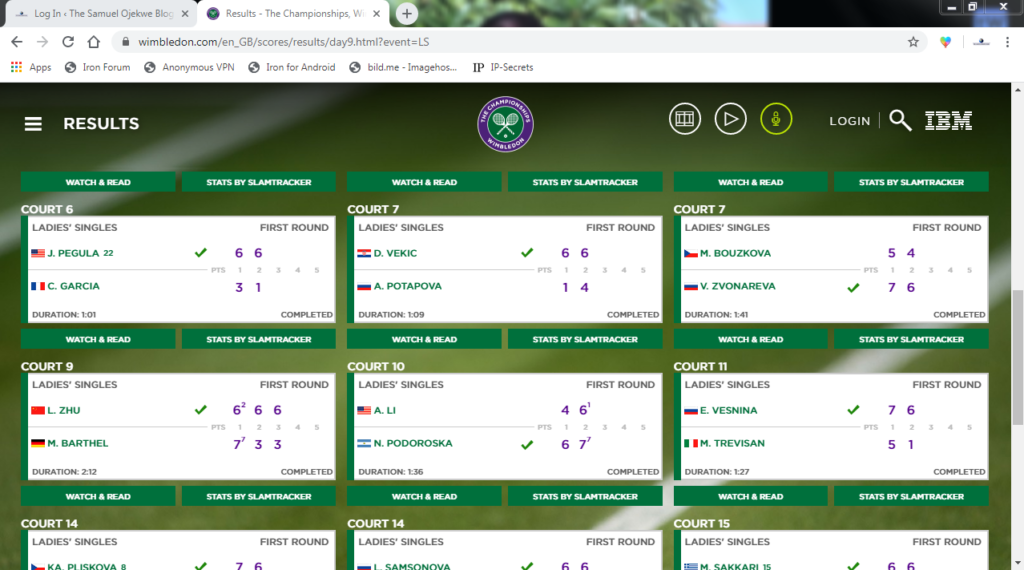The image size is (1024, 570).
Task: Open the scoreboard icon in header
Action: (x=684, y=119)
